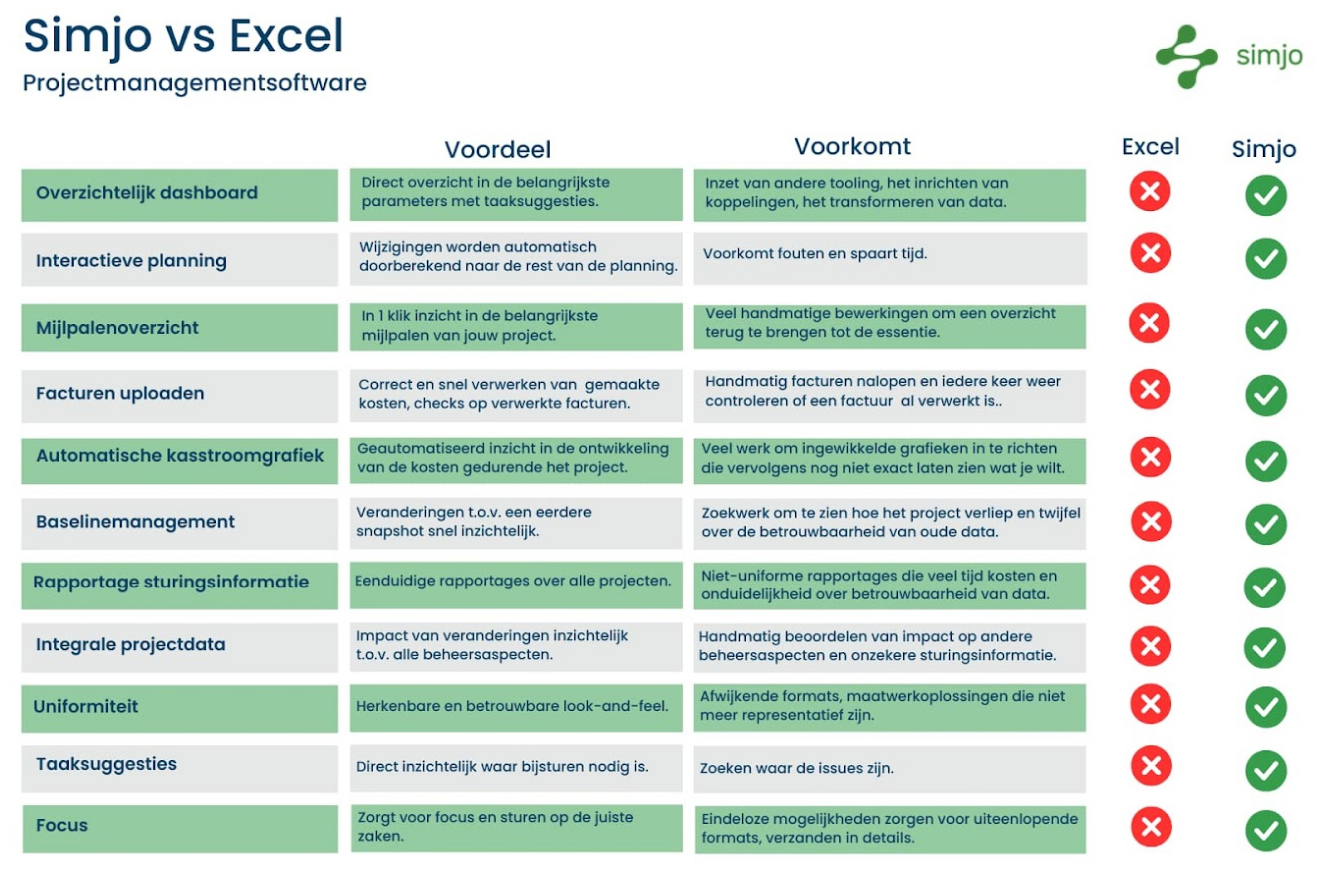The height and width of the screenshot is (880, 1340).
Task: Click the red X for Rapportage sturingsinformatie
Action: pos(1150,584)
